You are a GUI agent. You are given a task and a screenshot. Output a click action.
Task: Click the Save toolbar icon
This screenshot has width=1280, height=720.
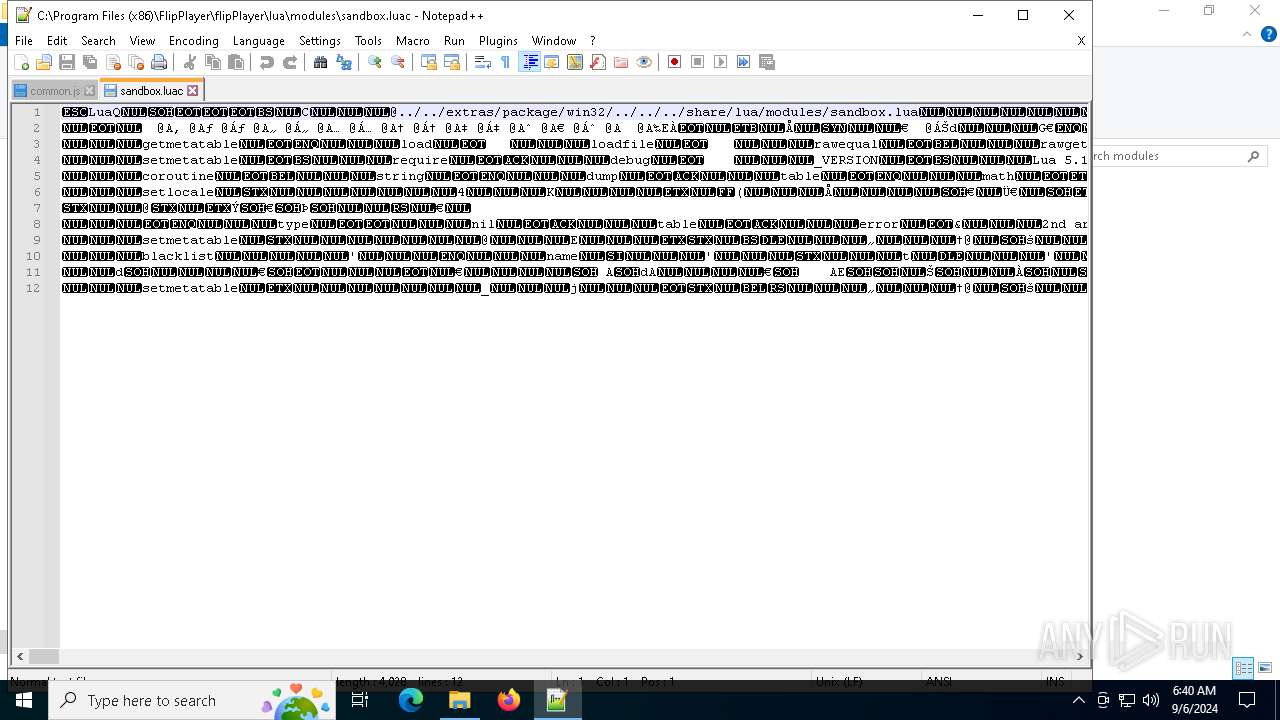(67, 62)
